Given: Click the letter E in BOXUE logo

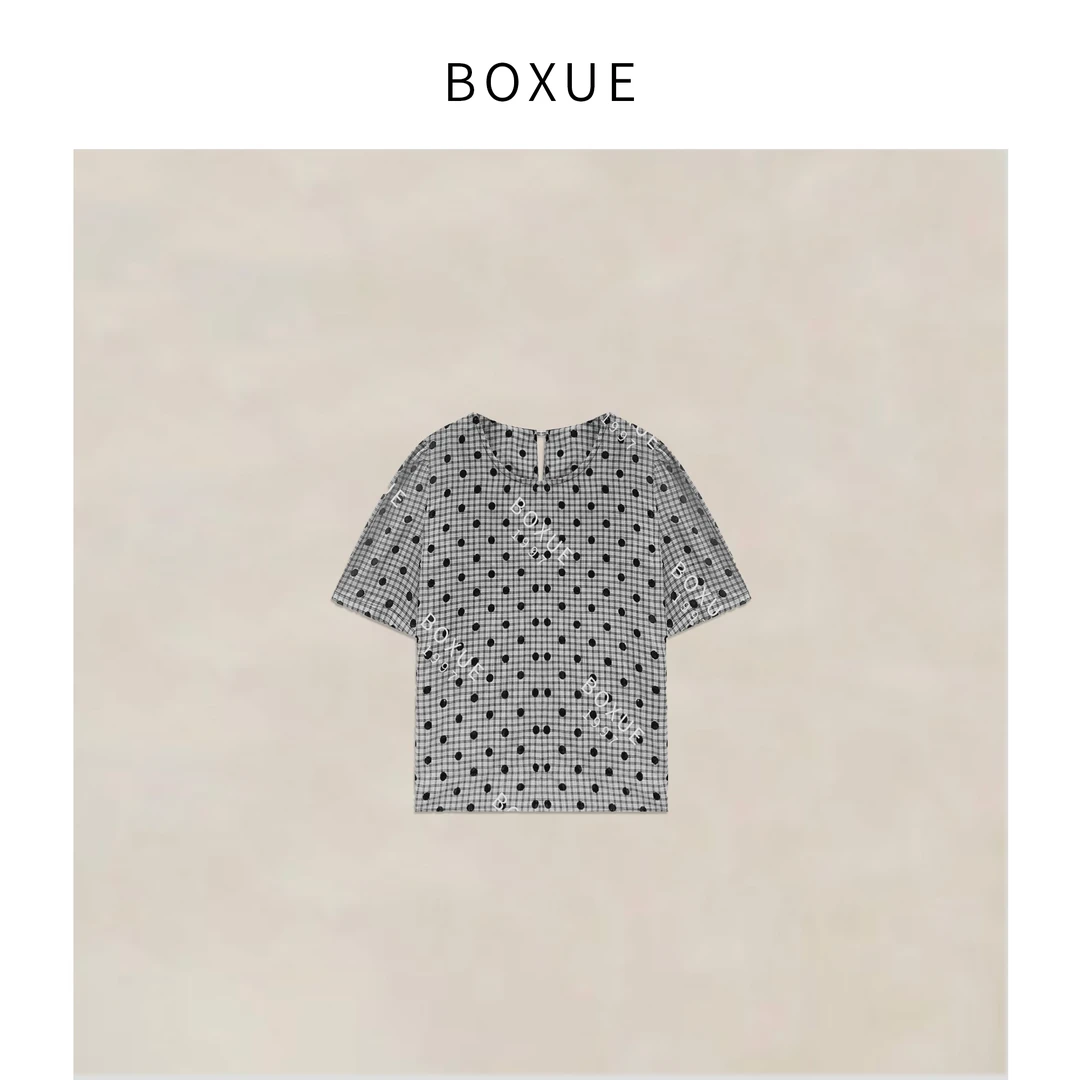Looking at the screenshot, I should pyautogui.click(x=623, y=83).
